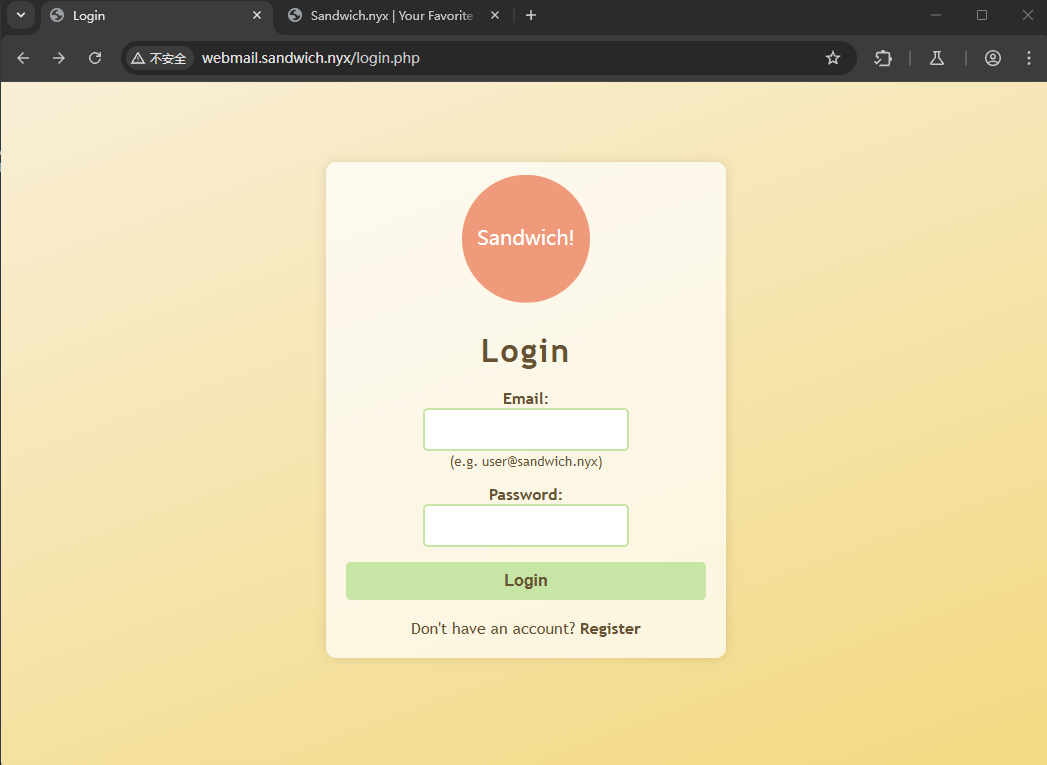The width and height of the screenshot is (1047, 765).
Task: Expand the tab search dropdown arrow
Action: pos(20,15)
